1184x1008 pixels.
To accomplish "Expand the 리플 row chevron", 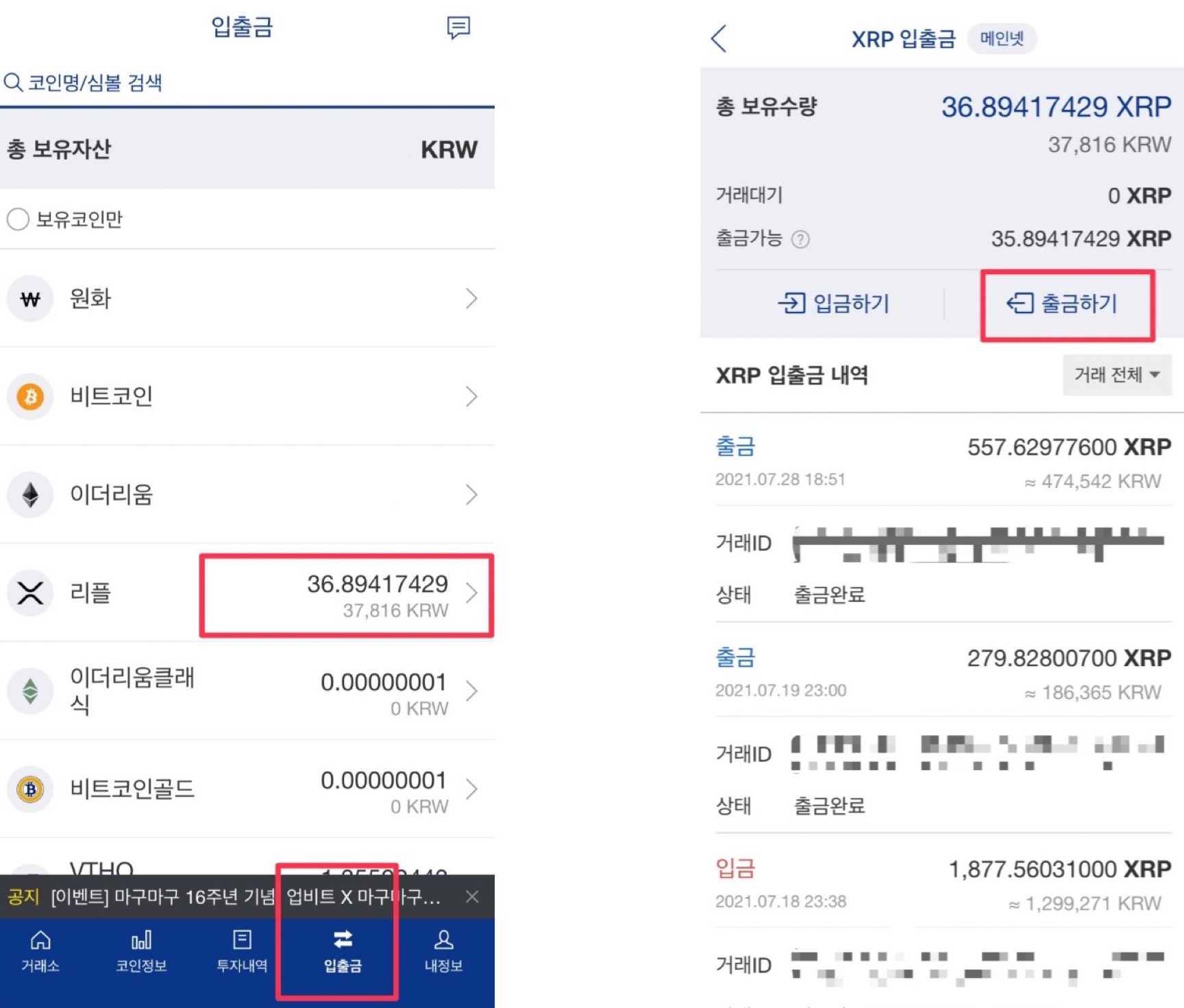I will pyautogui.click(x=471, y=593).
